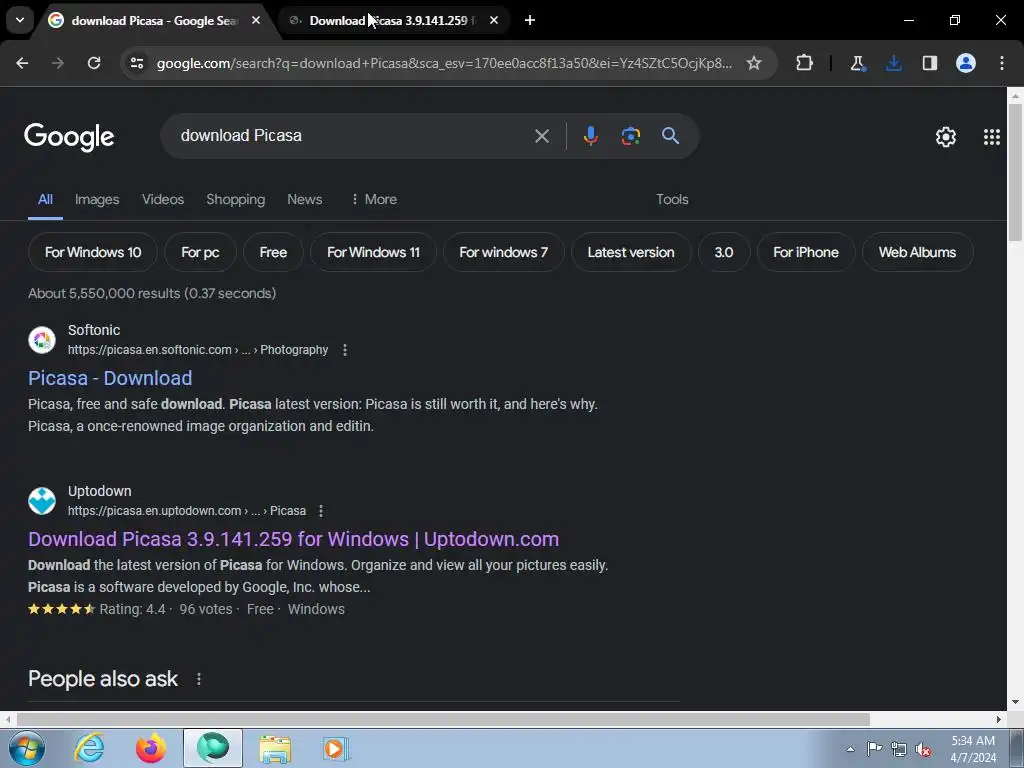Open the taskbar clock 5:34 AM
This screenshot has width=1024, height=768.
(x=973, y=749)
